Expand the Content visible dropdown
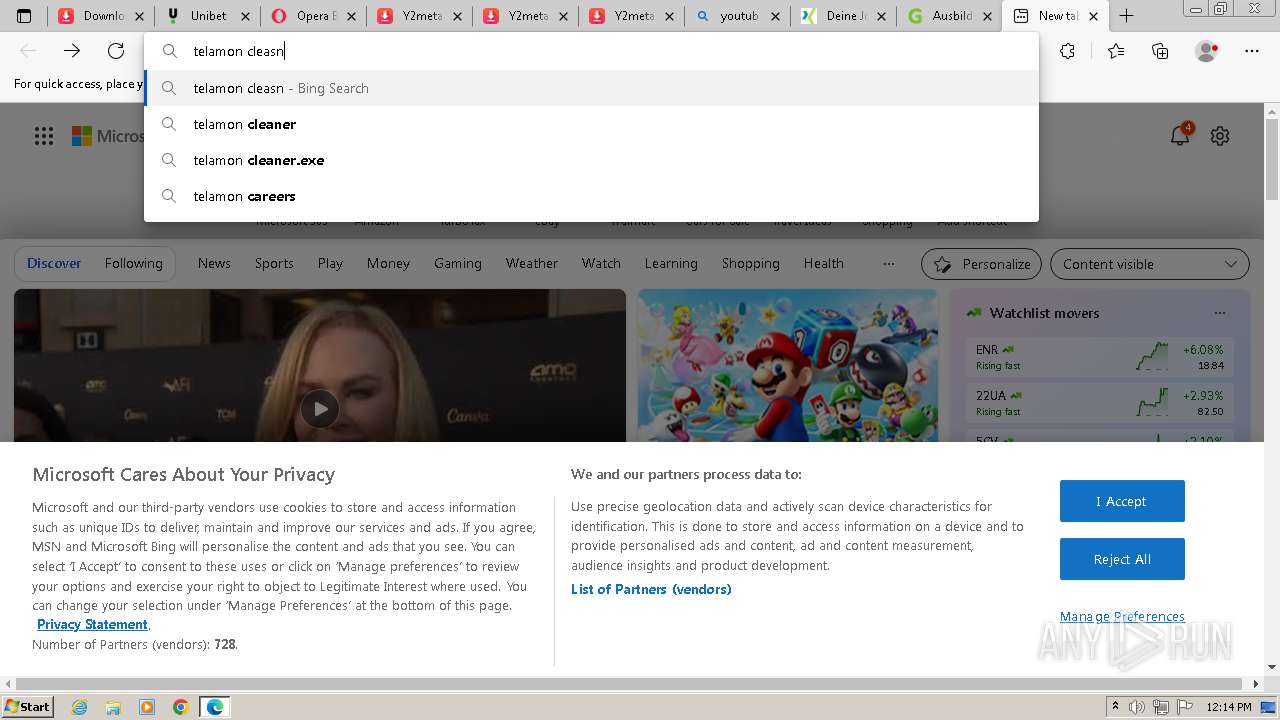 coord(1149,264)
